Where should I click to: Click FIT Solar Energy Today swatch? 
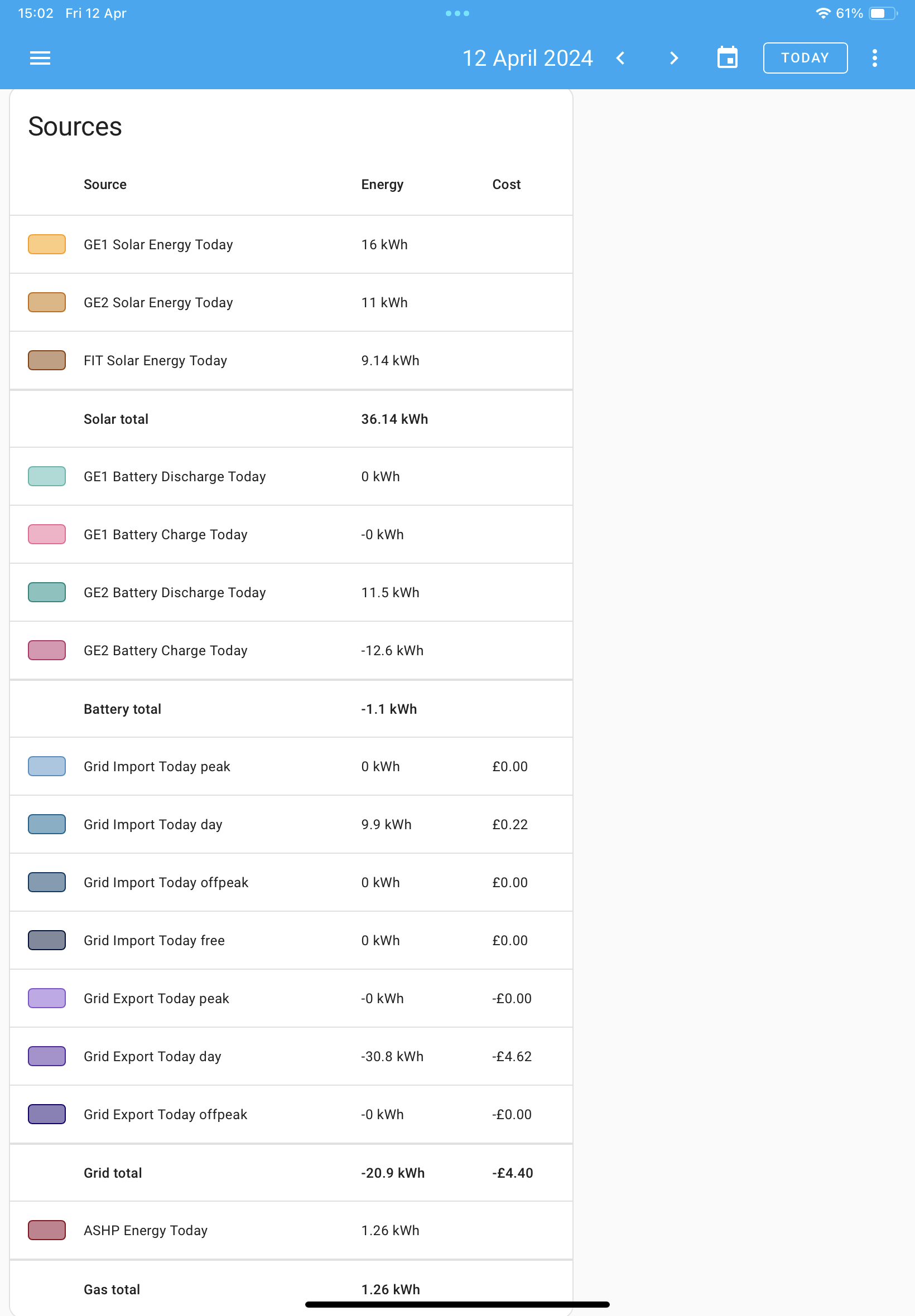click(x=47, y=360)
